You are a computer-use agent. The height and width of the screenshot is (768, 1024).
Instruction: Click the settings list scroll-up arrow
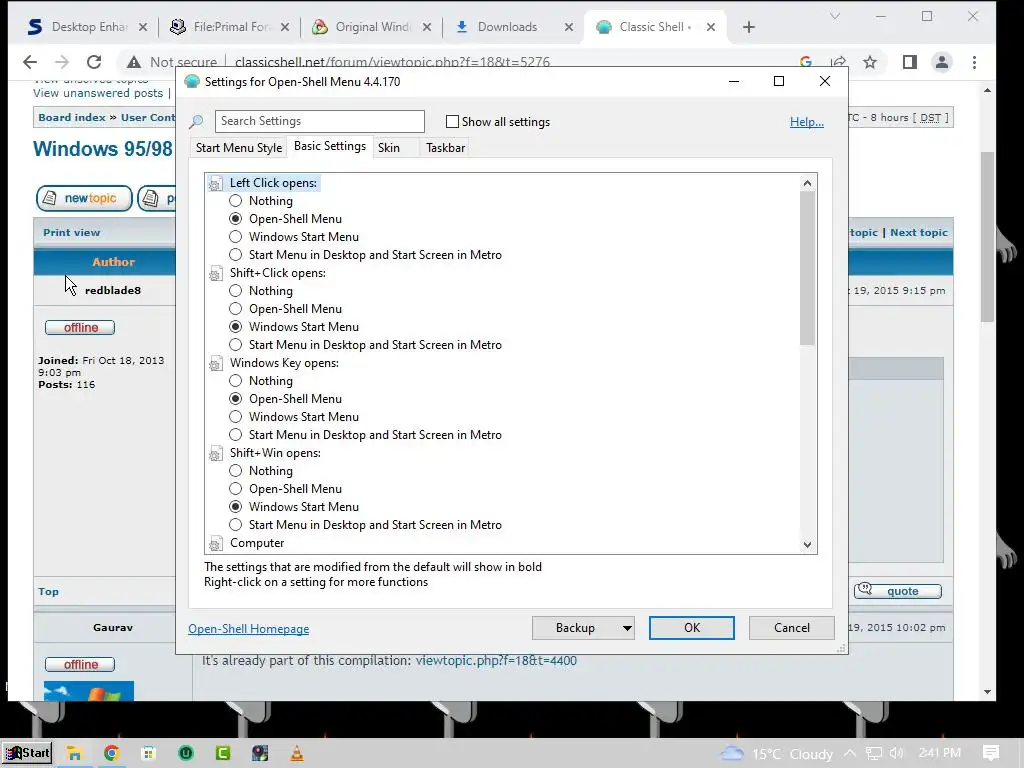807,183
